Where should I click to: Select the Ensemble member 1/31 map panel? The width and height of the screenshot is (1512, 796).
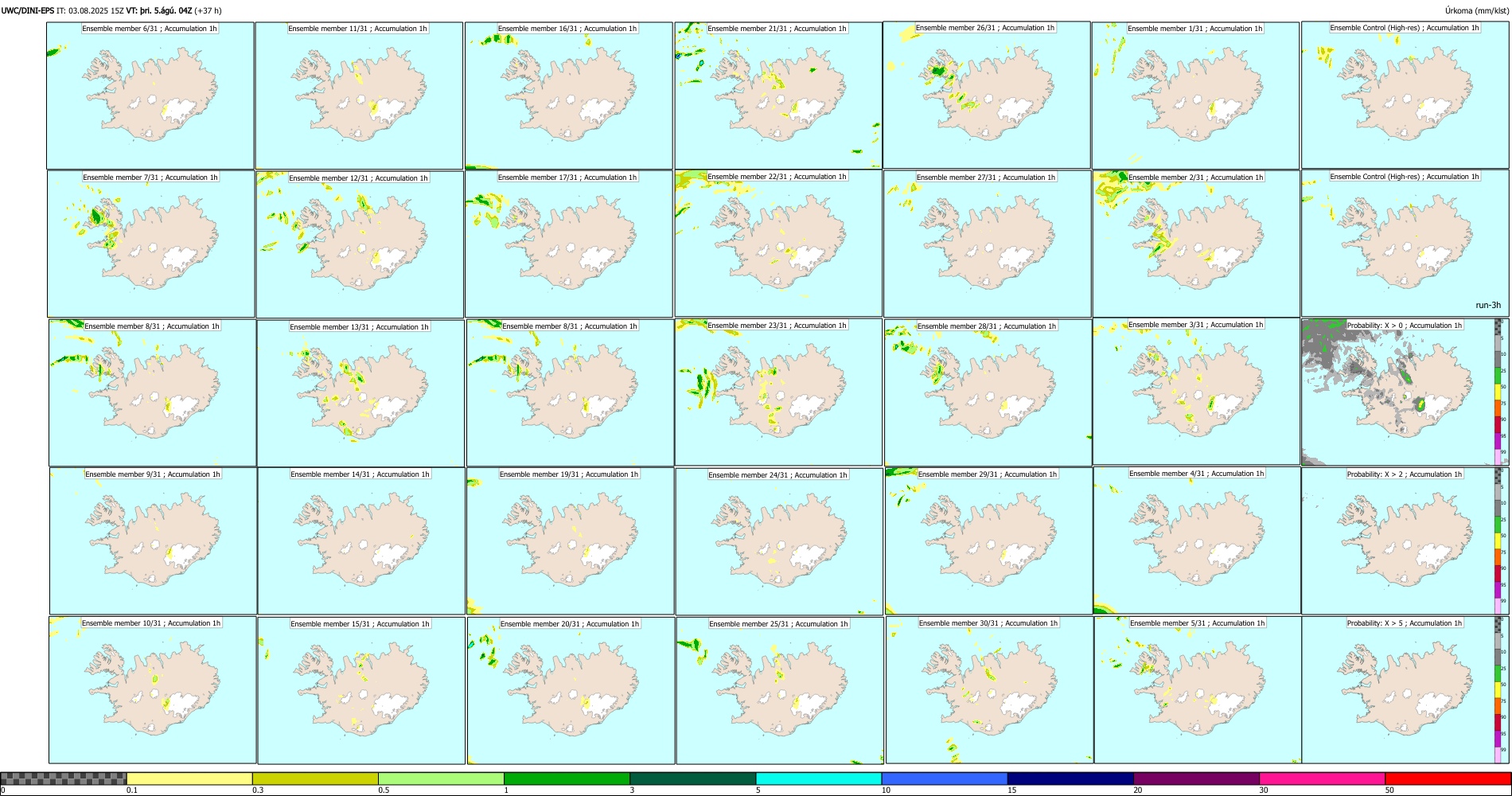pyautogui.click(x=1195, y=96)
